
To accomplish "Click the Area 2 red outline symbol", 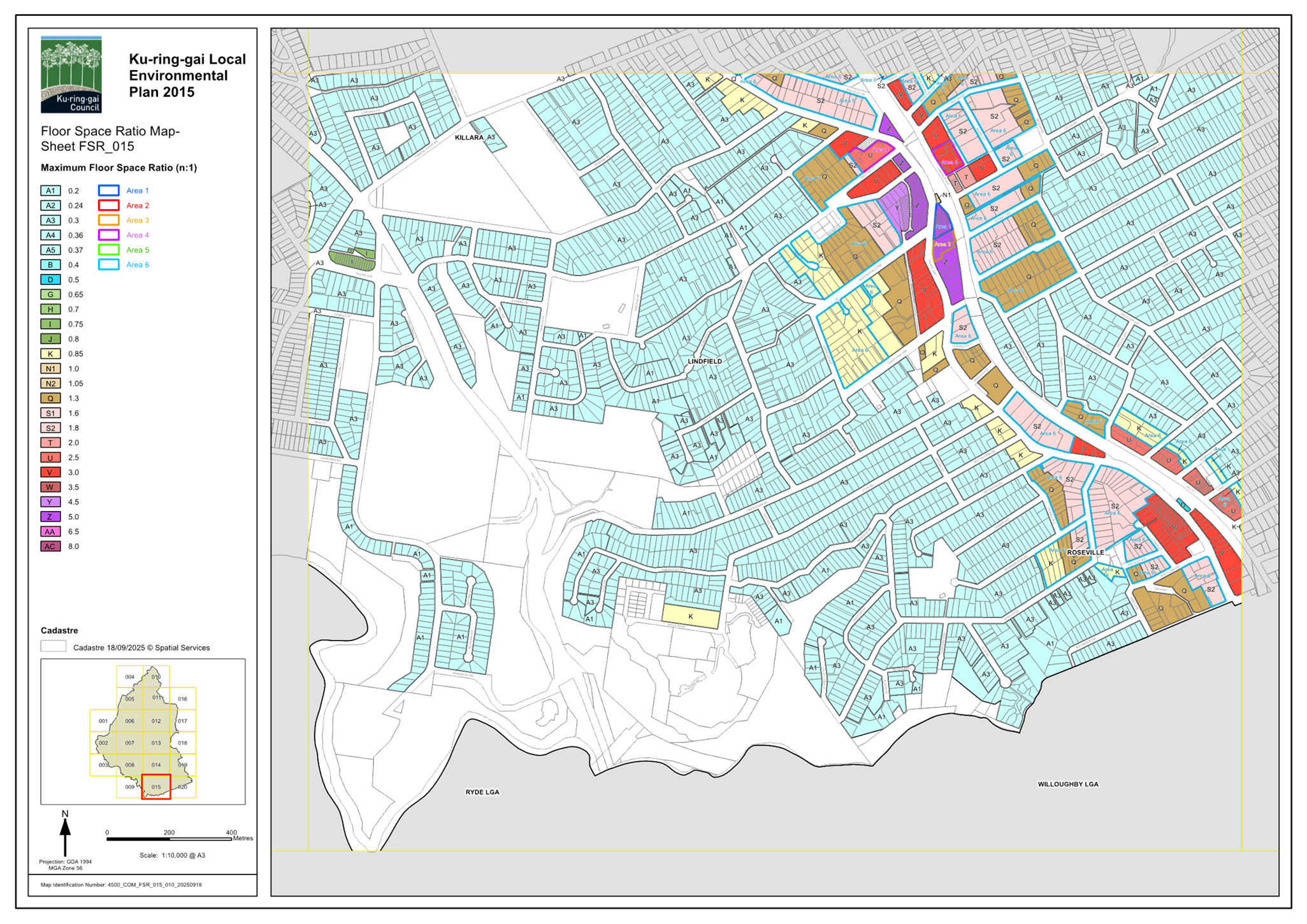I will tap(108, 205).
